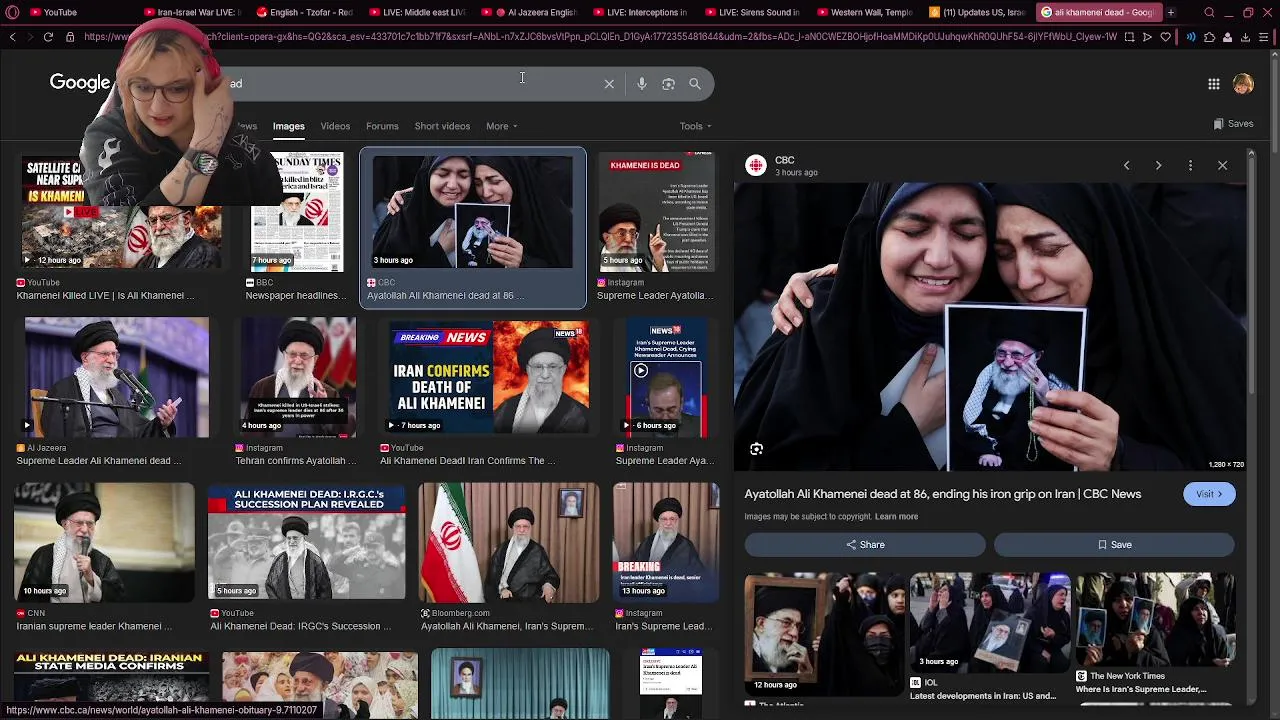
Task: Open satellite YouTube thumbnail 12 hours ago
Action: (x=122, y=212)
